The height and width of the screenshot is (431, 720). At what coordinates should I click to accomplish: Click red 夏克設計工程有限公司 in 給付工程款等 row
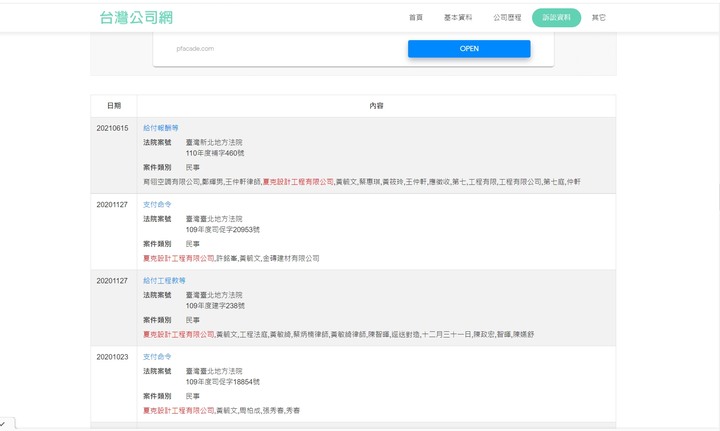tap(179, 334)
